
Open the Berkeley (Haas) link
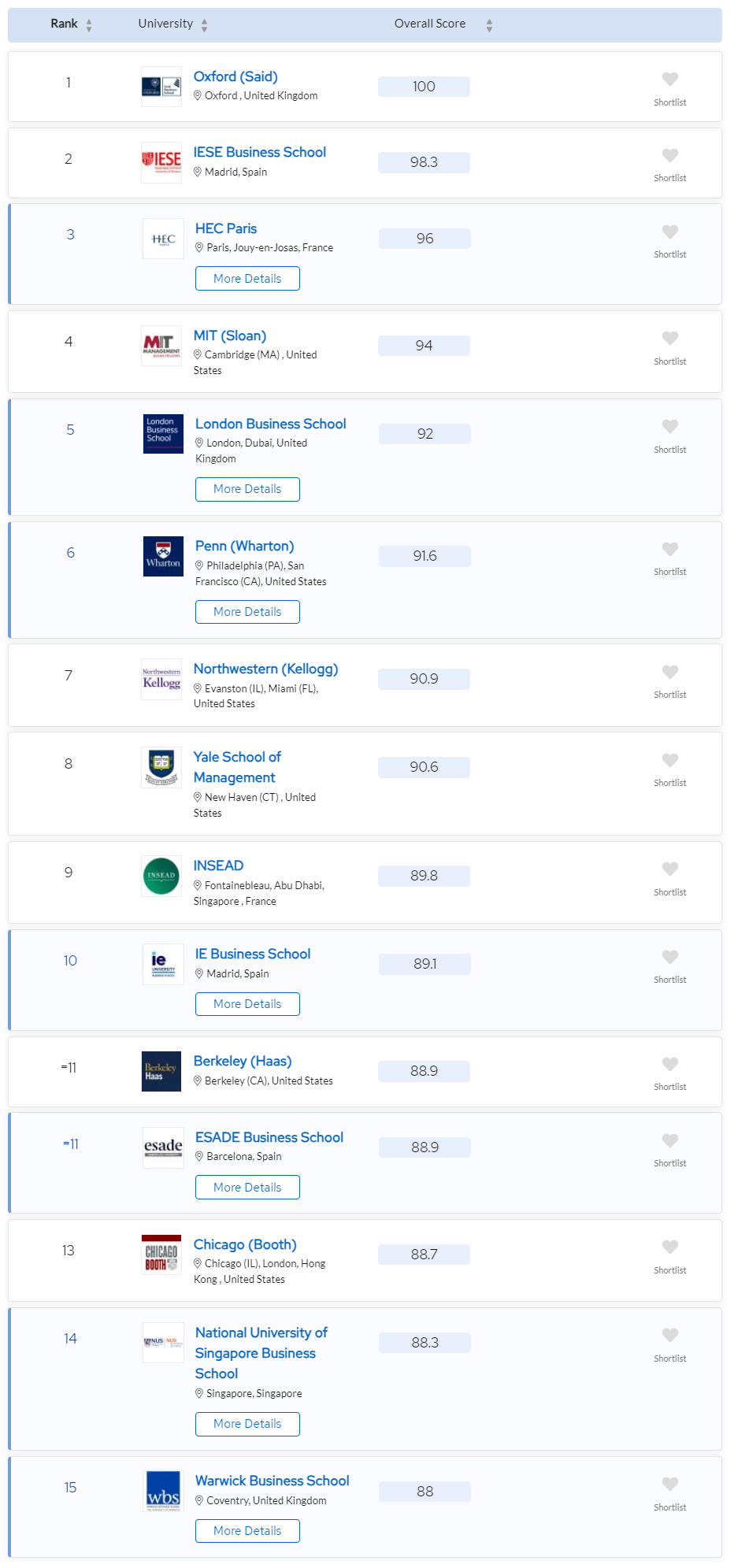click(x=243, y=1061)
